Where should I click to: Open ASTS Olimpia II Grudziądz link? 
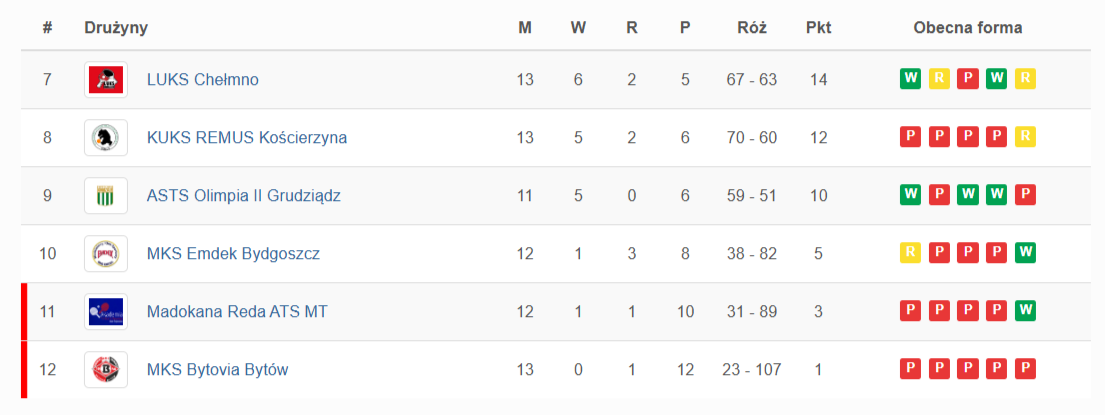243,196
